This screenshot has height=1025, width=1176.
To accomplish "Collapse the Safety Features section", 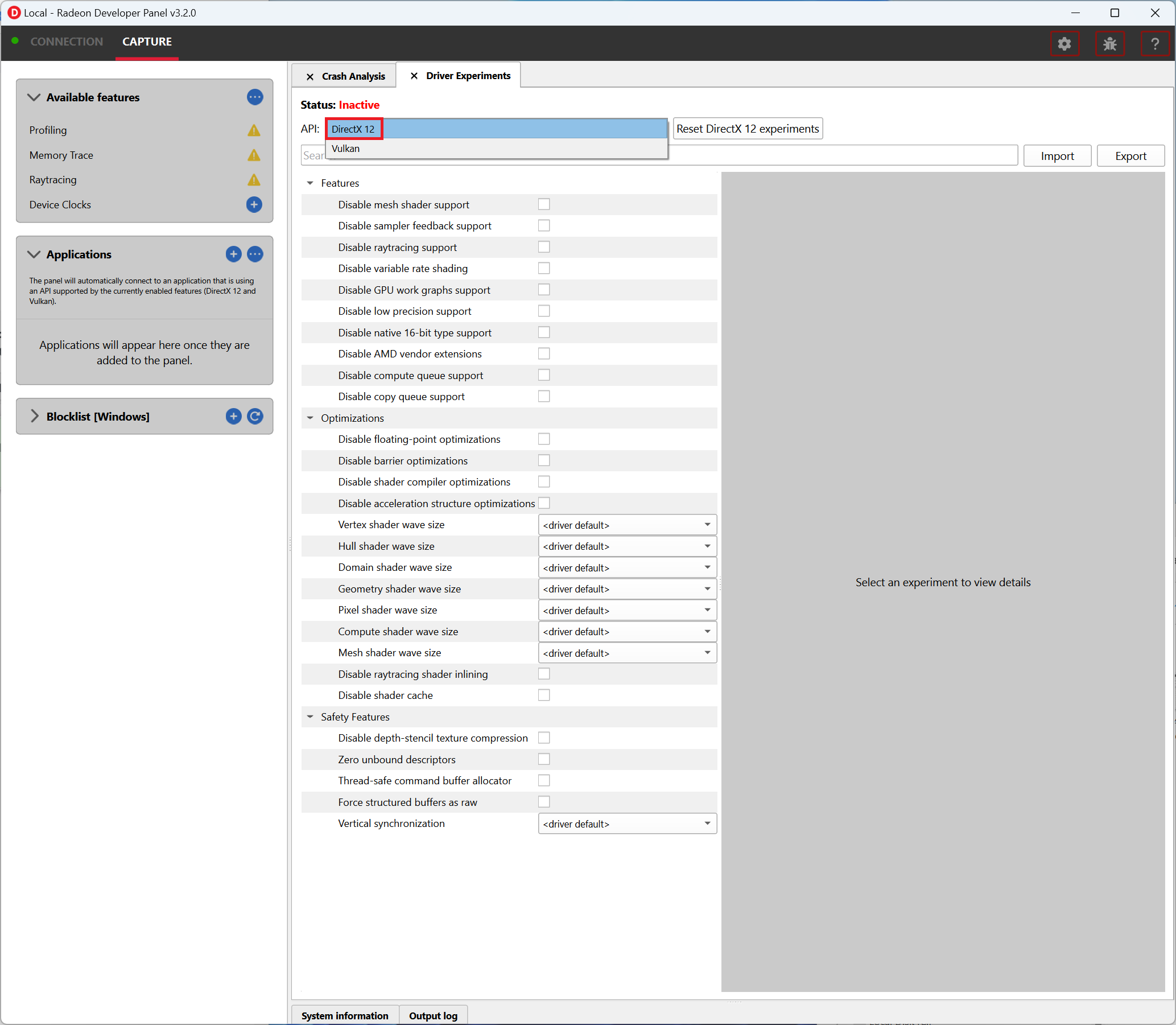I will click(x=310, y=717).
